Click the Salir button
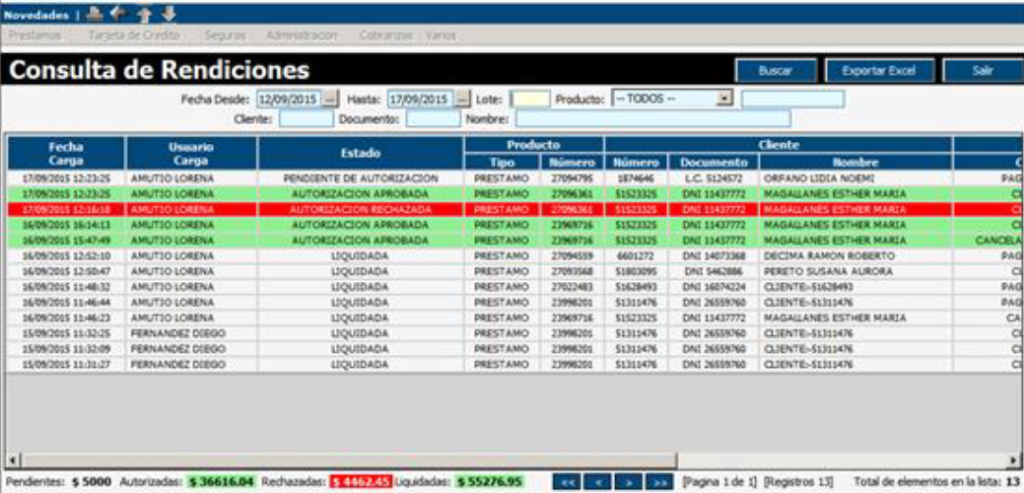Viewport: 1024px width, 493px height. [982, 71]
